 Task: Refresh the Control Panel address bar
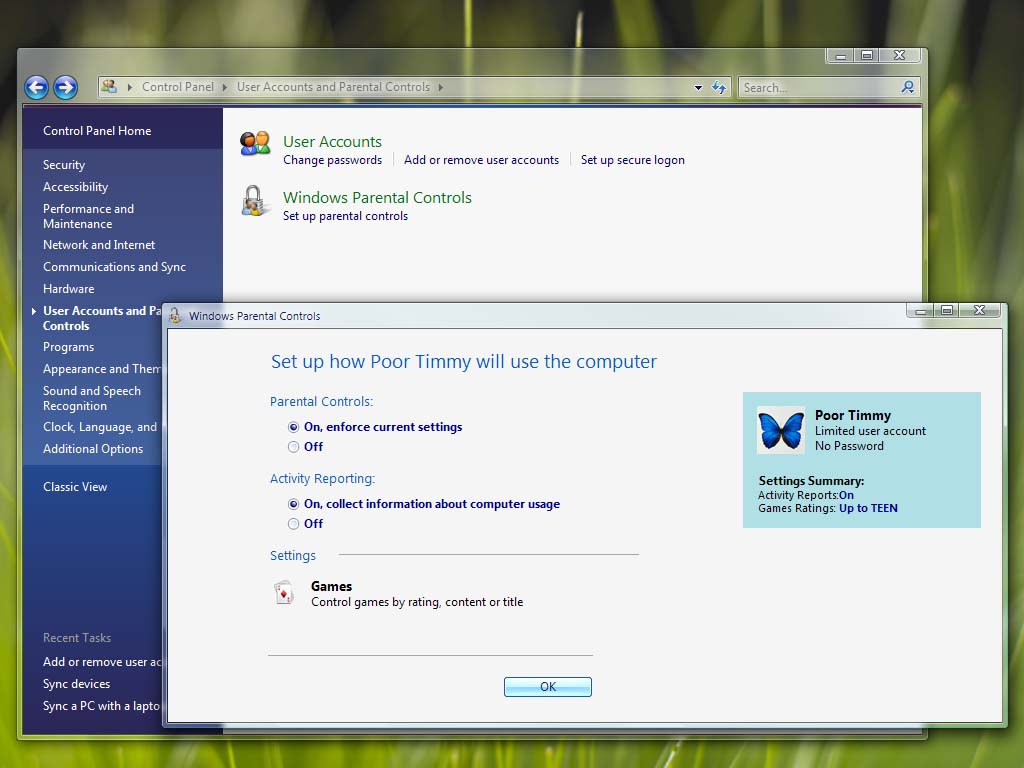719,87
